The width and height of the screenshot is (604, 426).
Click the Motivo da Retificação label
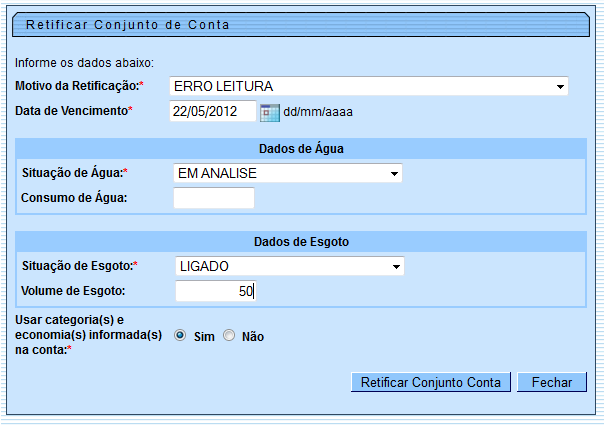tap(77, 86)
